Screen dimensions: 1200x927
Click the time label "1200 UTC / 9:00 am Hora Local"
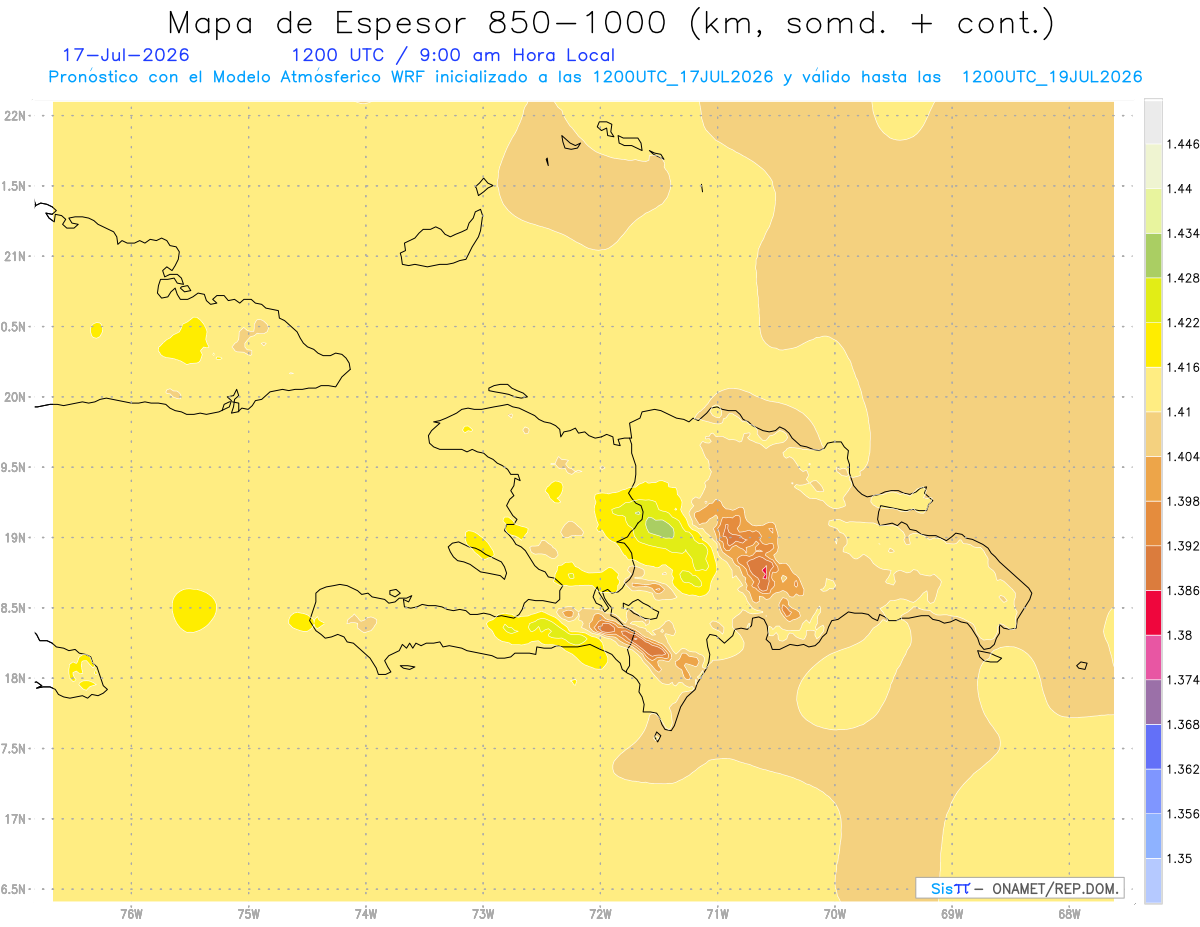click(x=453, y=55)
